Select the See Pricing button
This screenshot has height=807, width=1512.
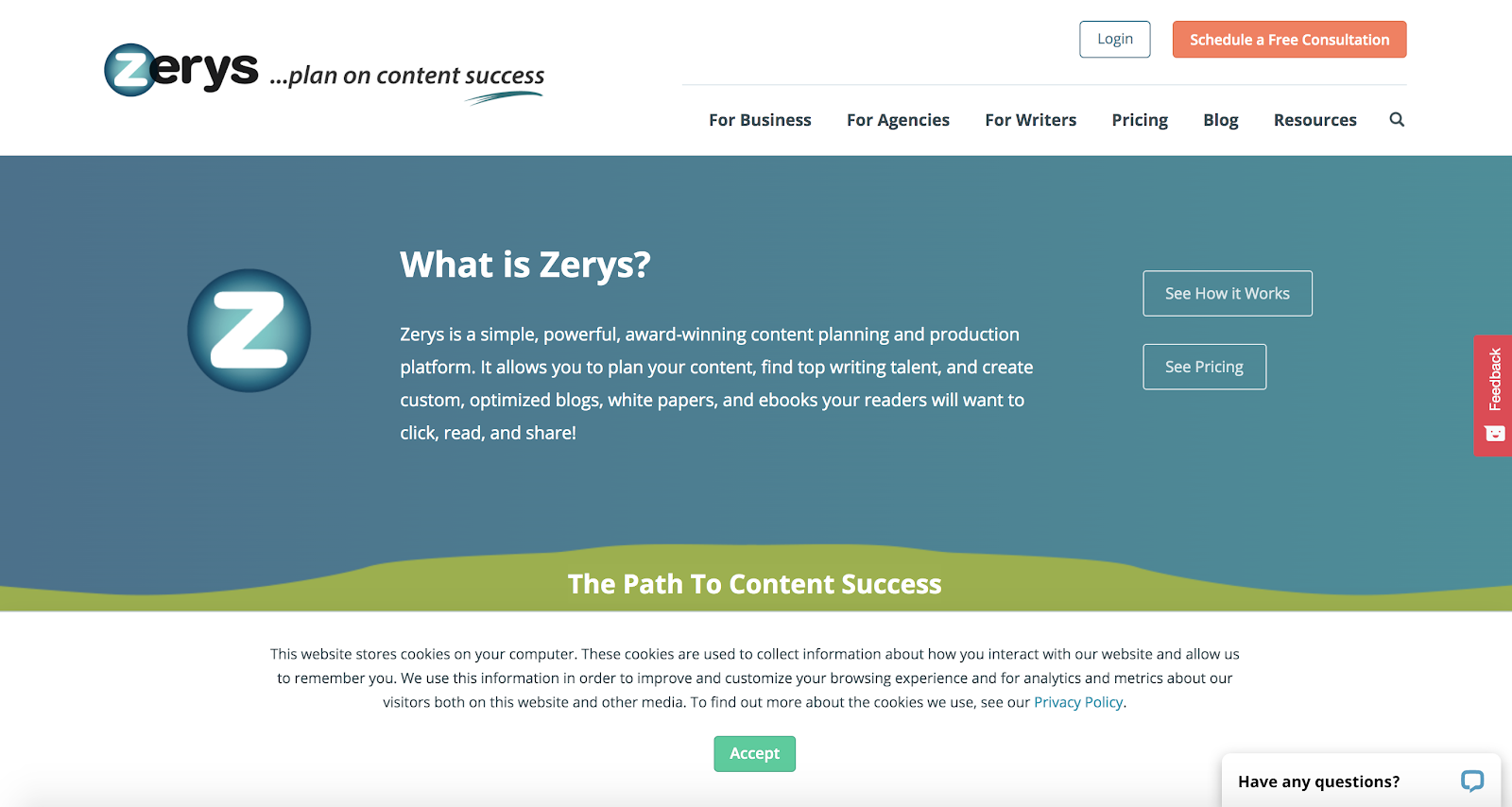[1204, 367]
